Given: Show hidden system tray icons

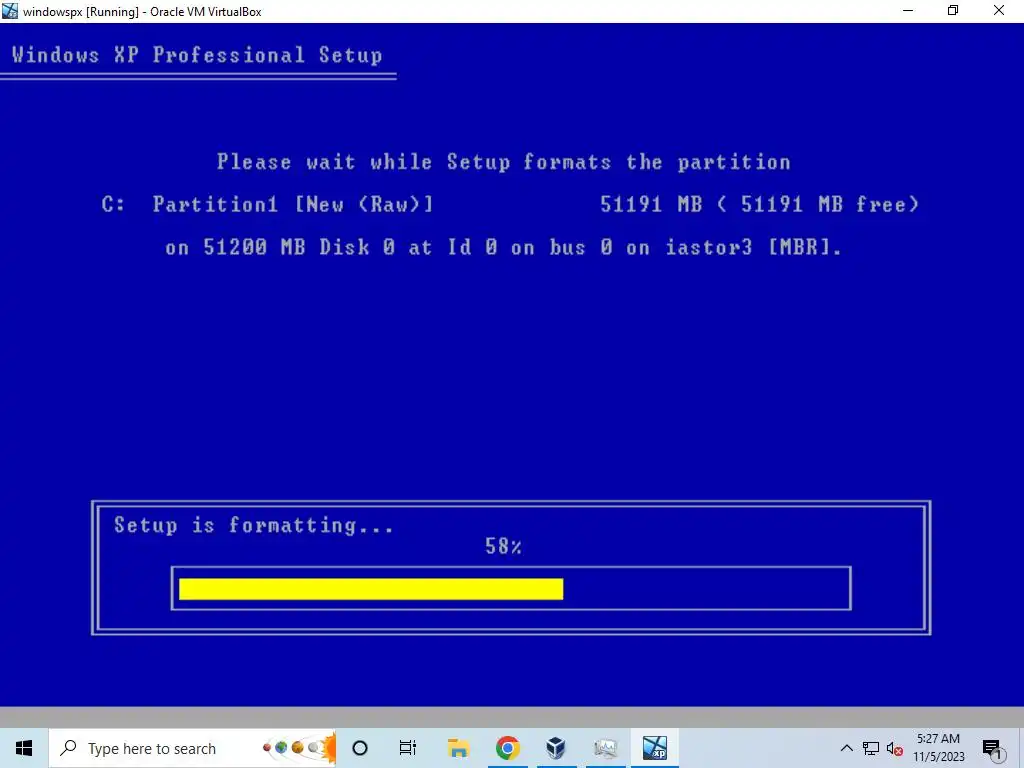Looking at the screenshot, I should click(x=846, y=748).
